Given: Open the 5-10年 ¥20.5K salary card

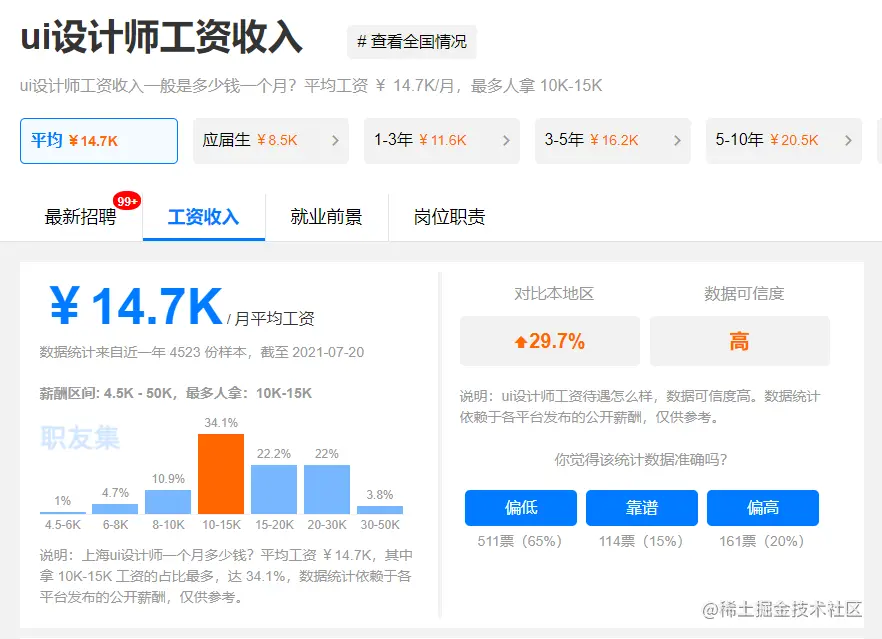Looking at the screenshot, I should [x=784, y=141].
